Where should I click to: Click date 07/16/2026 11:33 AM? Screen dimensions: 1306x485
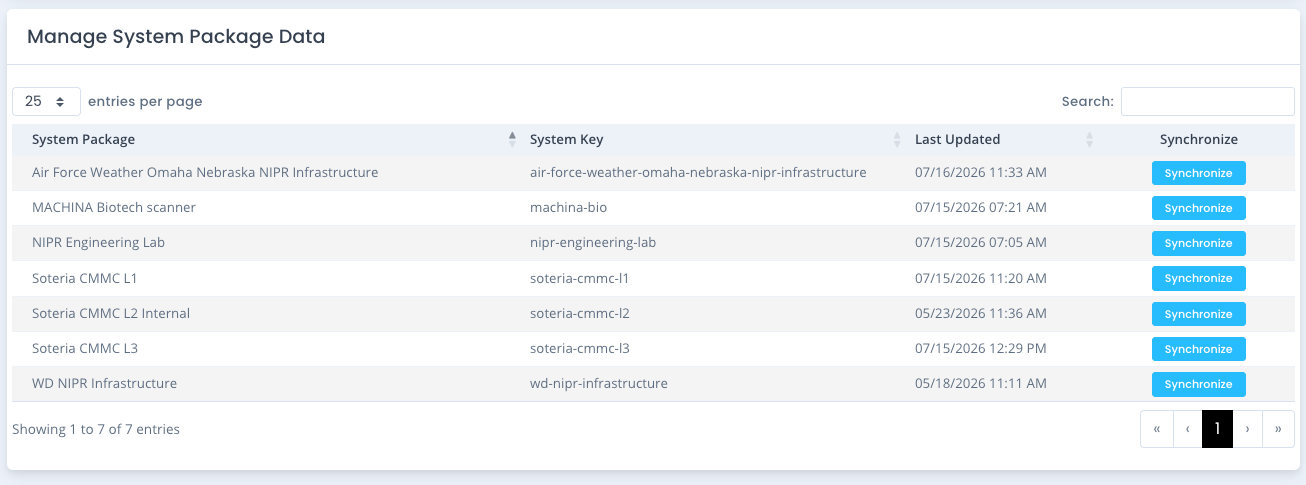point(981,172)
